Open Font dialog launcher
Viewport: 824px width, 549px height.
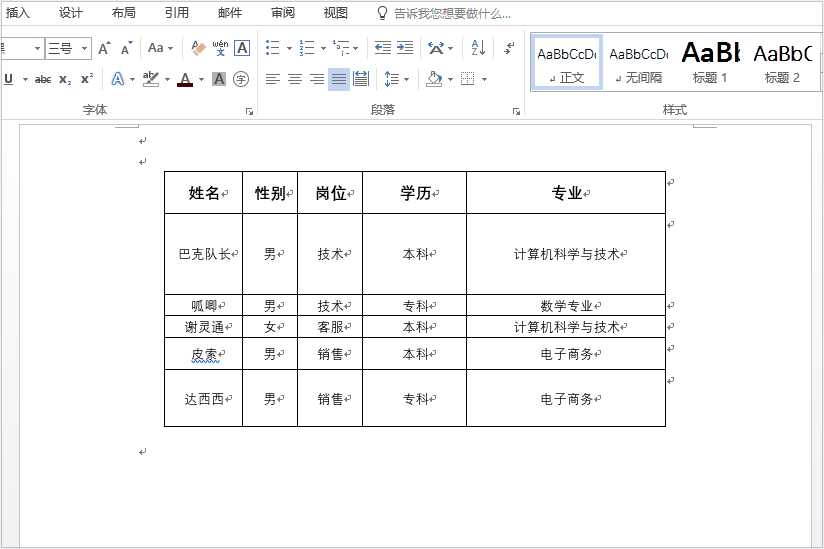tap(250, 111)
